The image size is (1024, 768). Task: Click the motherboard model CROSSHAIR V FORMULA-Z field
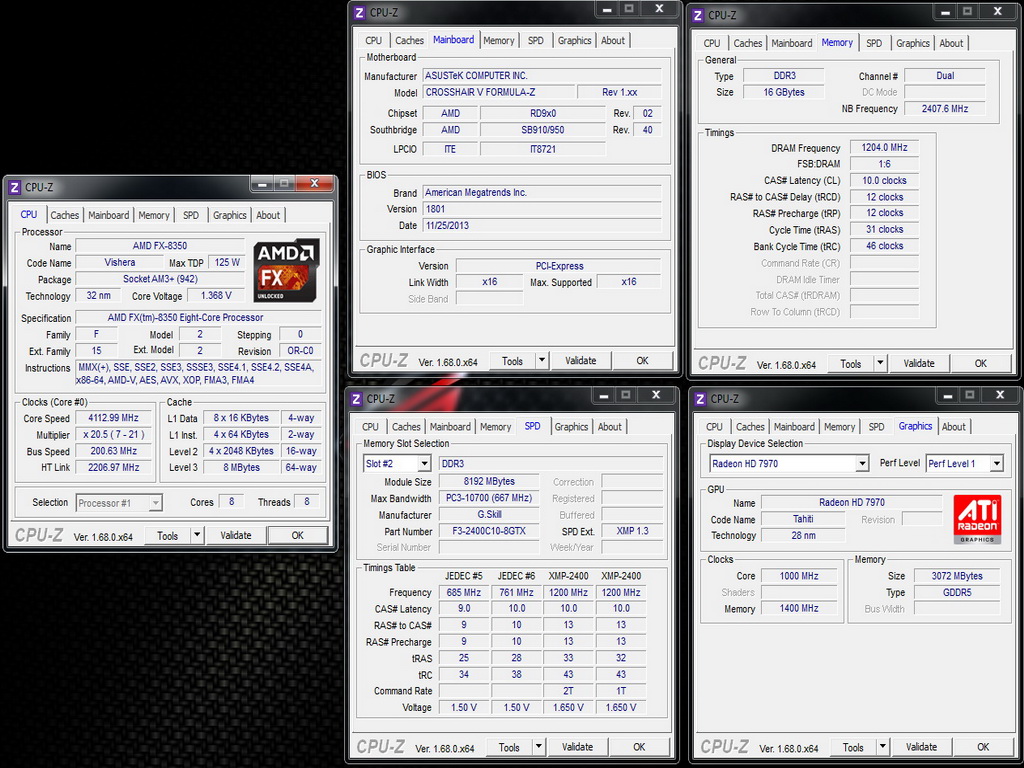pos(499,92)
